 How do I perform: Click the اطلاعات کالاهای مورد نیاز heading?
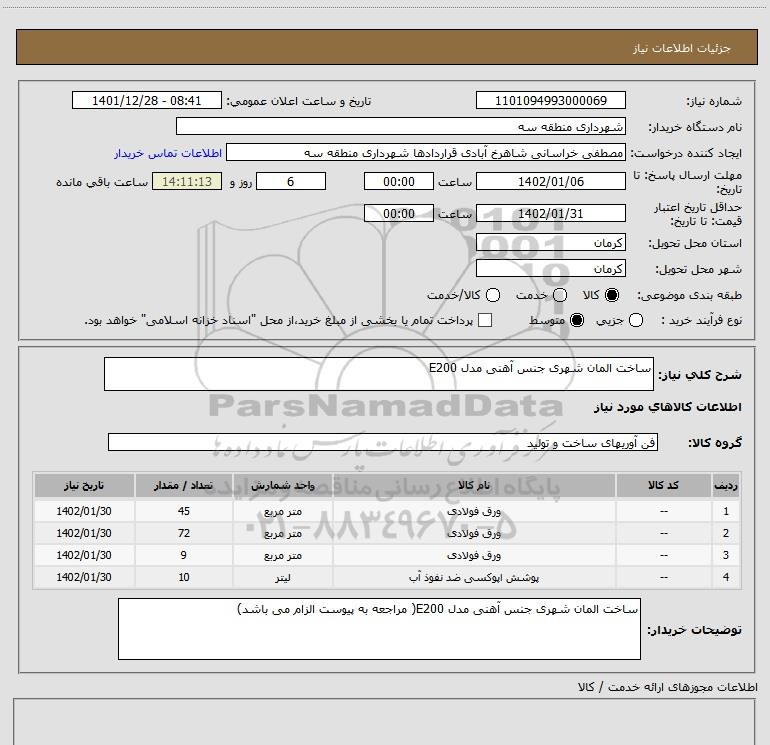tap(667, 407)
